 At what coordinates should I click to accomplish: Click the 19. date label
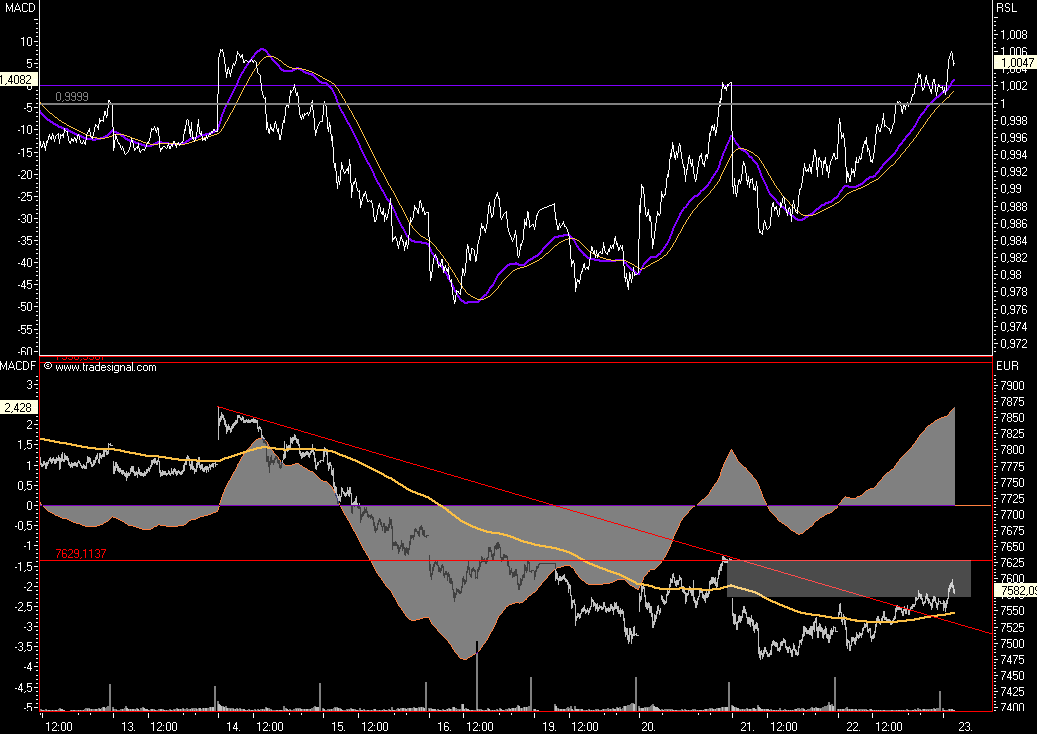[x=550, y=727]
